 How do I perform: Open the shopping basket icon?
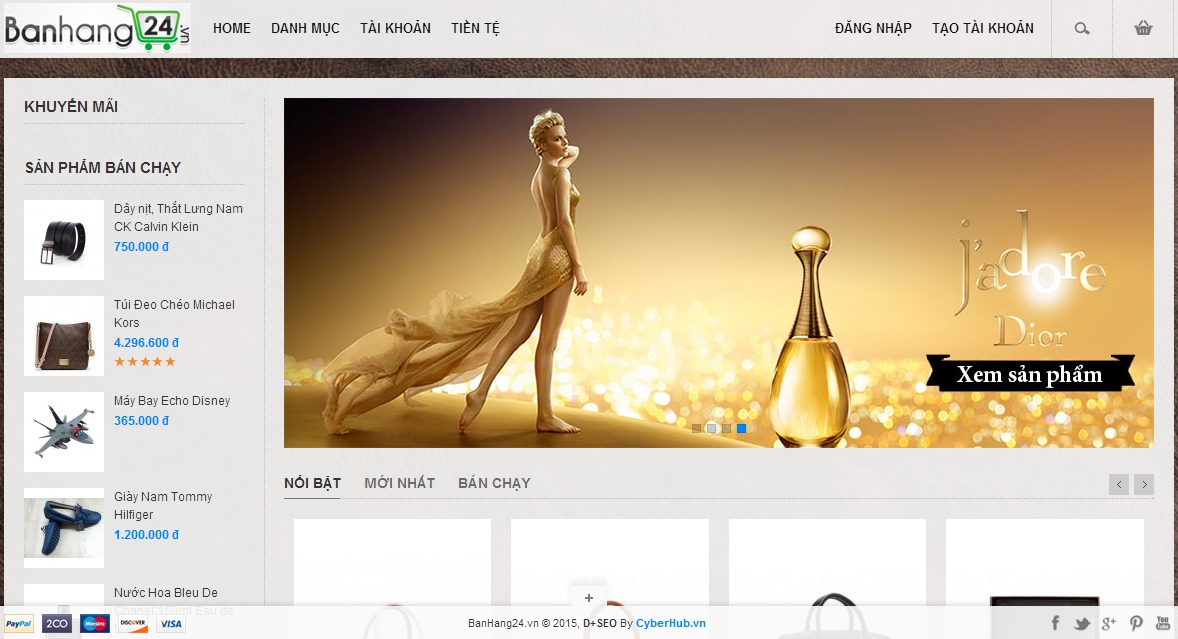[x=1143, y=29]
